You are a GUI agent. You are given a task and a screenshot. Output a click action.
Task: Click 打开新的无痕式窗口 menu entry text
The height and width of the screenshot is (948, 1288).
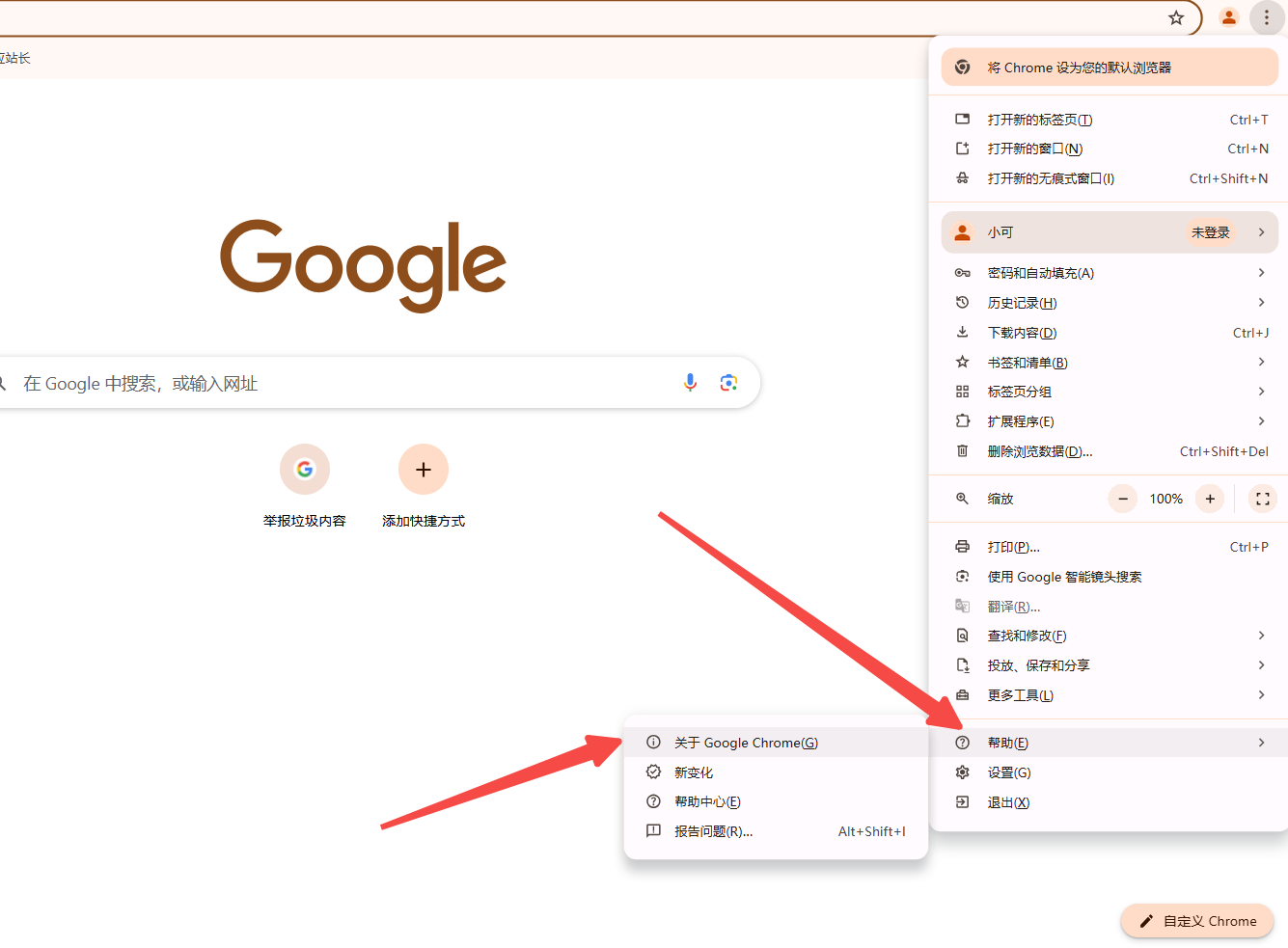[1051, 178]
